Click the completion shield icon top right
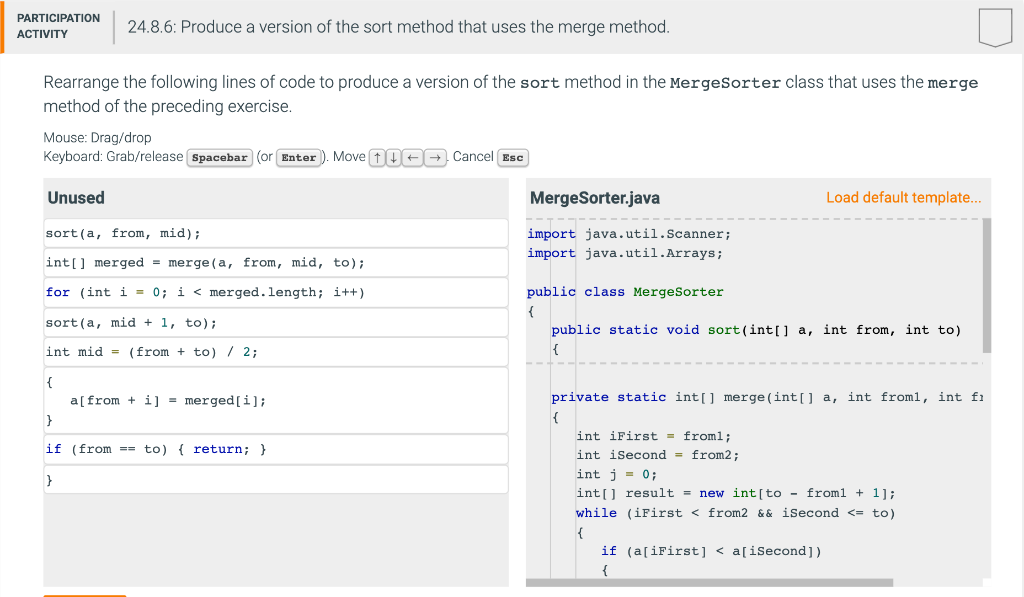The width and height of the screenshot is (1024, 597). 994,29
